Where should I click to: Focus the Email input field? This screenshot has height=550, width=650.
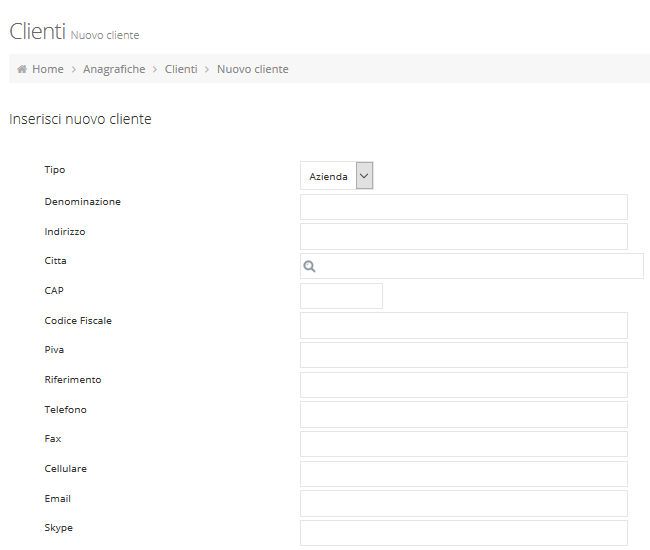pyautogui.click(x=463, y=503)
